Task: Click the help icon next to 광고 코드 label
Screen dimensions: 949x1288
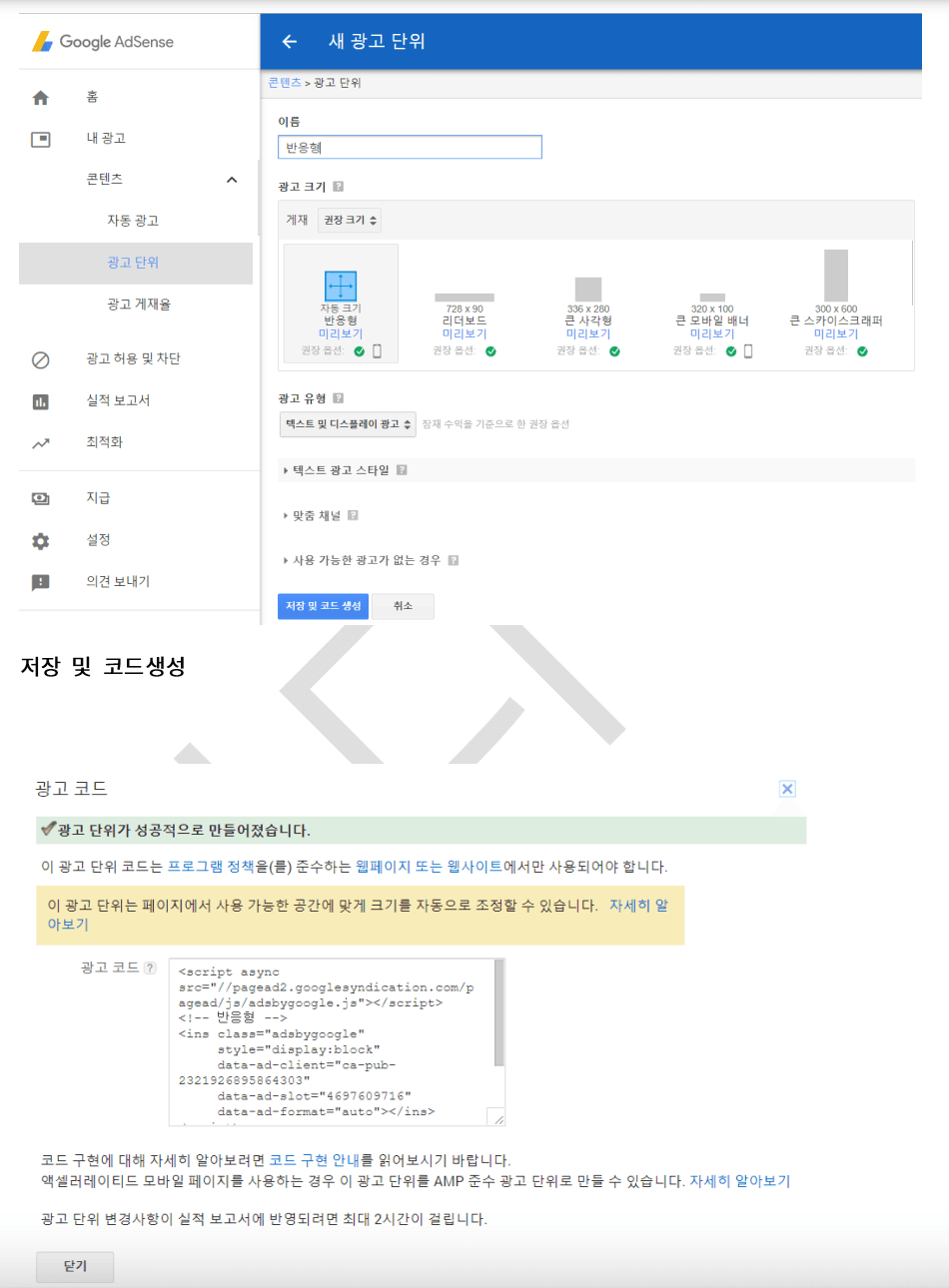Action: pyautogui.click(x=150, y=967)
